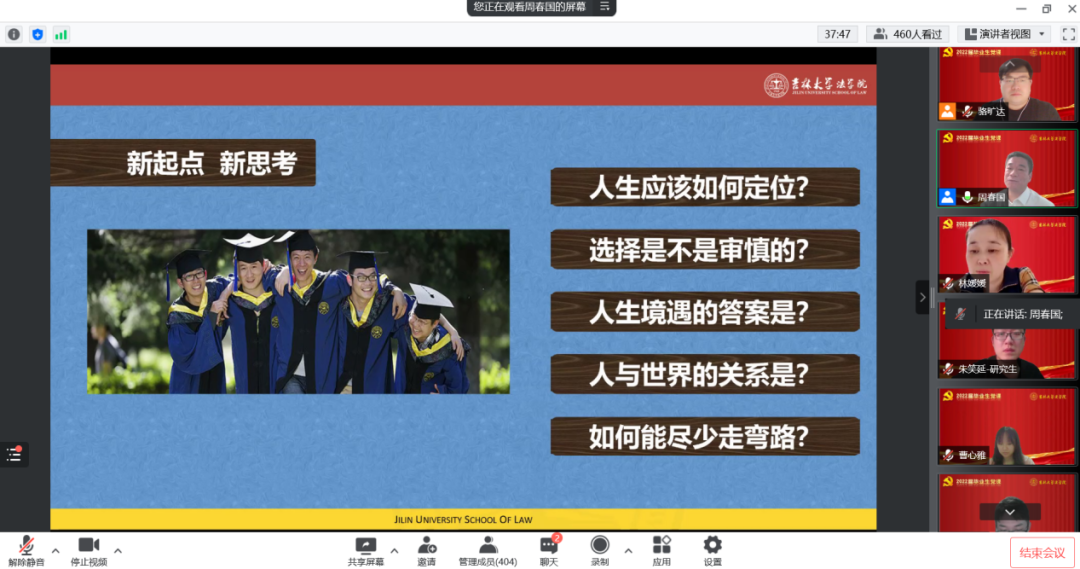Image resolution: width=1080 pixels, height=569 pixels.
Task: Toggle camera with 停止视频 button
Action: [89, 551]
